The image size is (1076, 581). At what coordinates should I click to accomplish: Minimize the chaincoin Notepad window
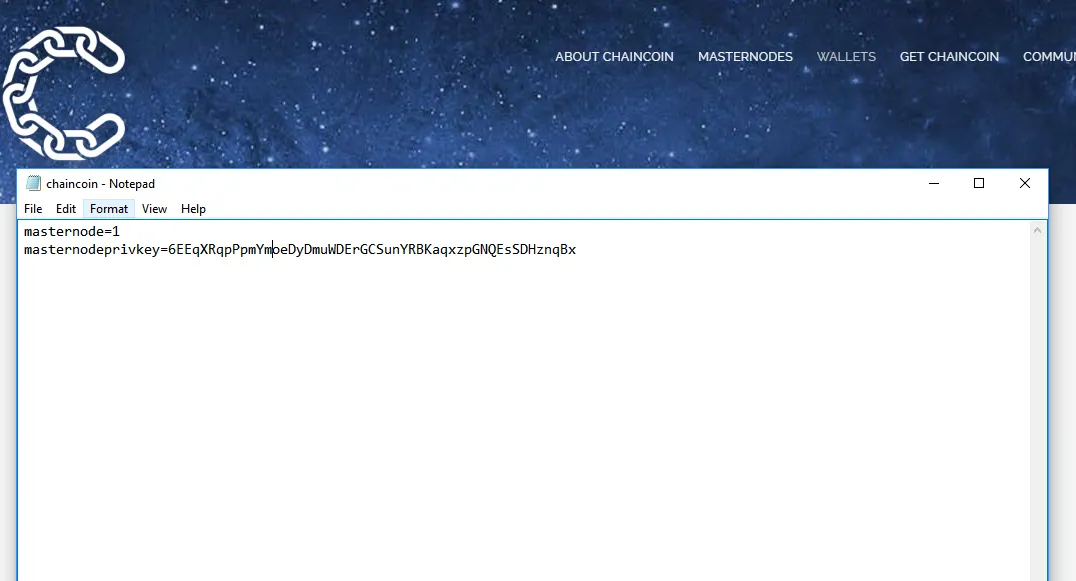934,183
